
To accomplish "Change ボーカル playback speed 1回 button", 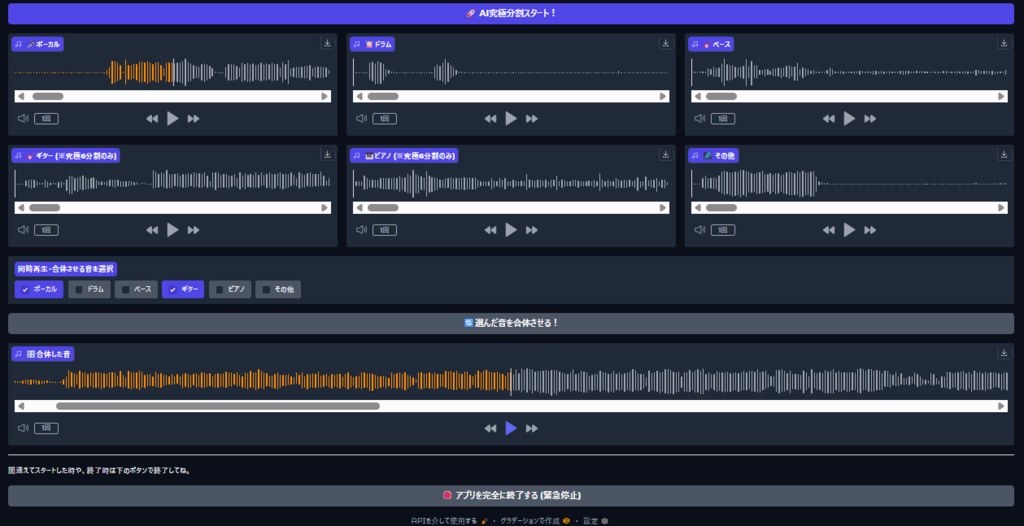I will pos(46,119).
